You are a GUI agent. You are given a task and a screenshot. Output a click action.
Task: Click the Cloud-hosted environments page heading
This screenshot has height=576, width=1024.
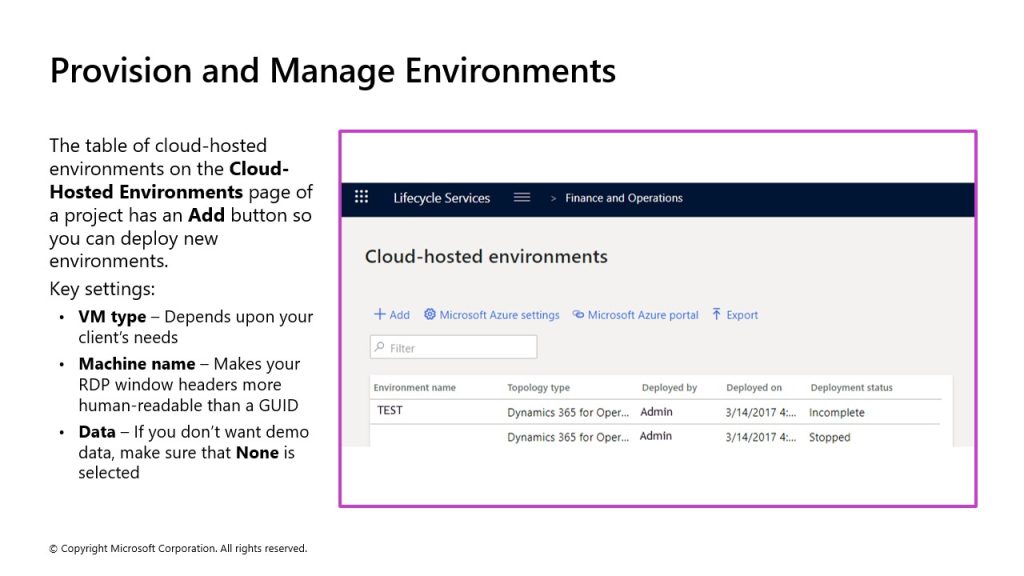(x=486, y=257)
